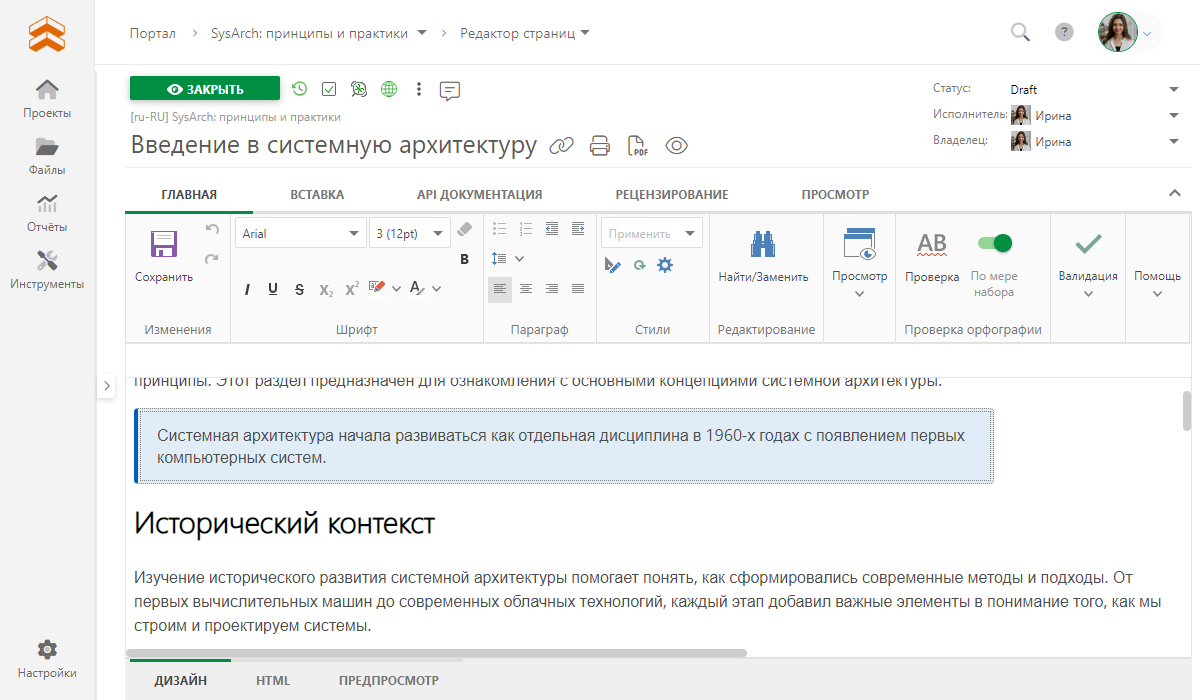Image resolution: width=1200 pixels, height=700 pixels.
Task: Open Find/Replace with the binoculars icon
Action: pos(763,245)
